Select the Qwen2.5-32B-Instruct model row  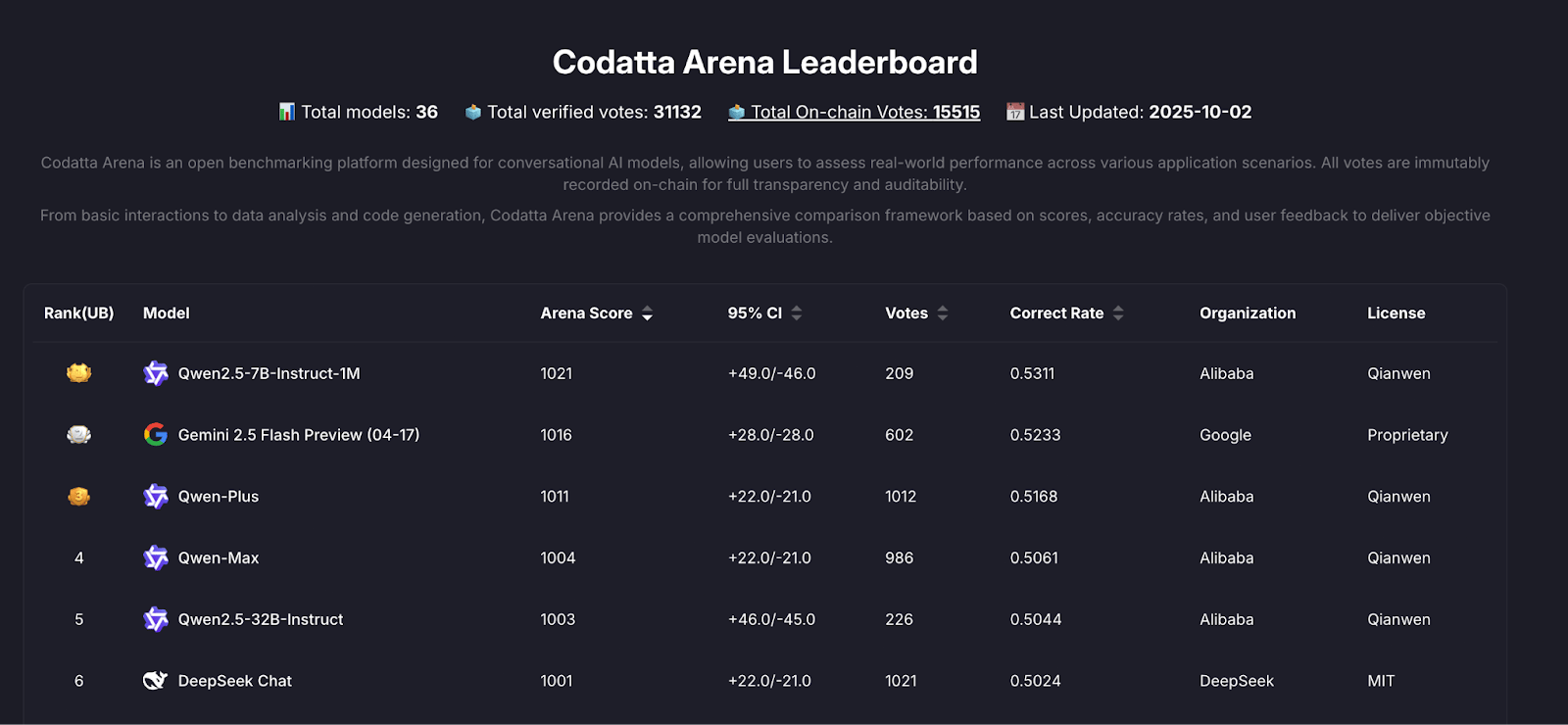261,620
